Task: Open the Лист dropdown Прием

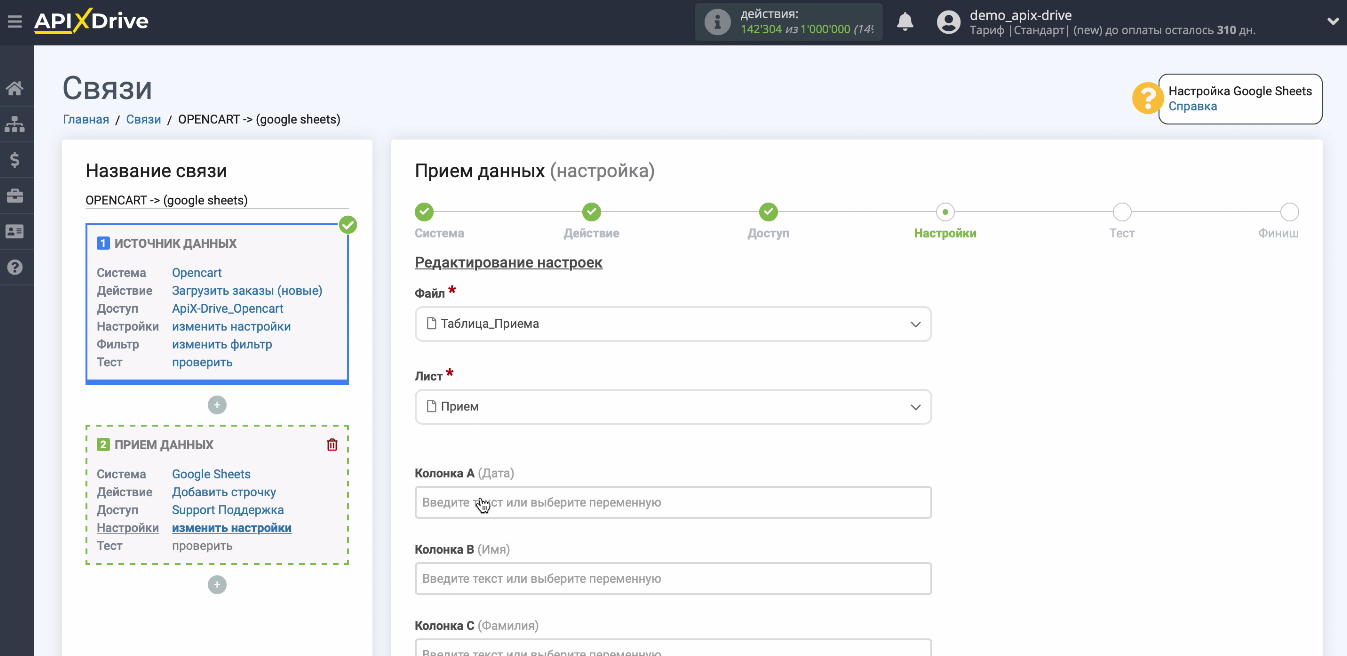Action: point(673,407)
